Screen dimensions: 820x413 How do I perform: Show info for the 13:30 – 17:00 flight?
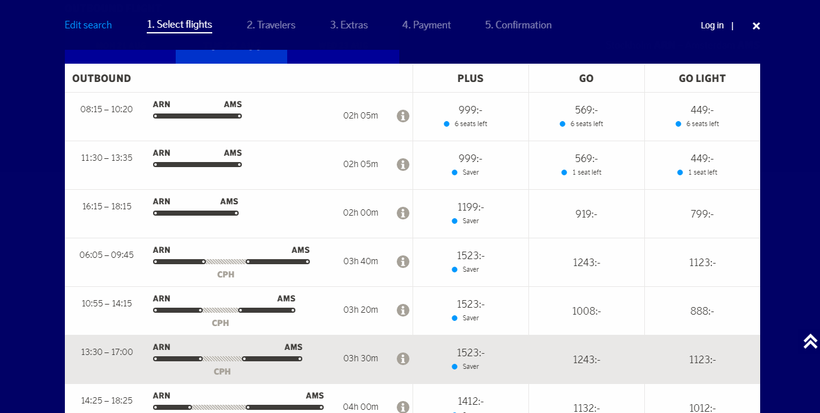pos(403,359)
